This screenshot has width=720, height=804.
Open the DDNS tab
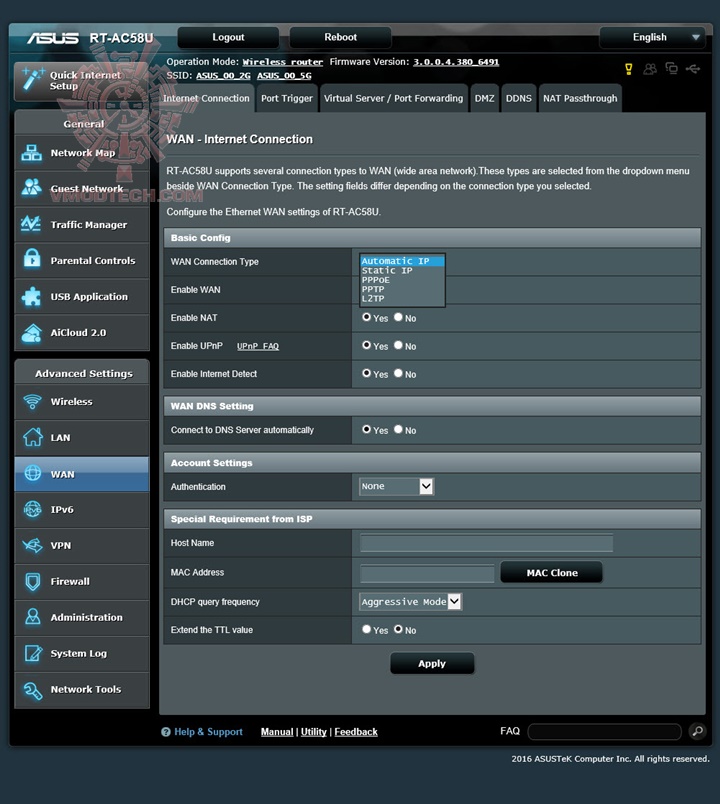click(518, 98)
